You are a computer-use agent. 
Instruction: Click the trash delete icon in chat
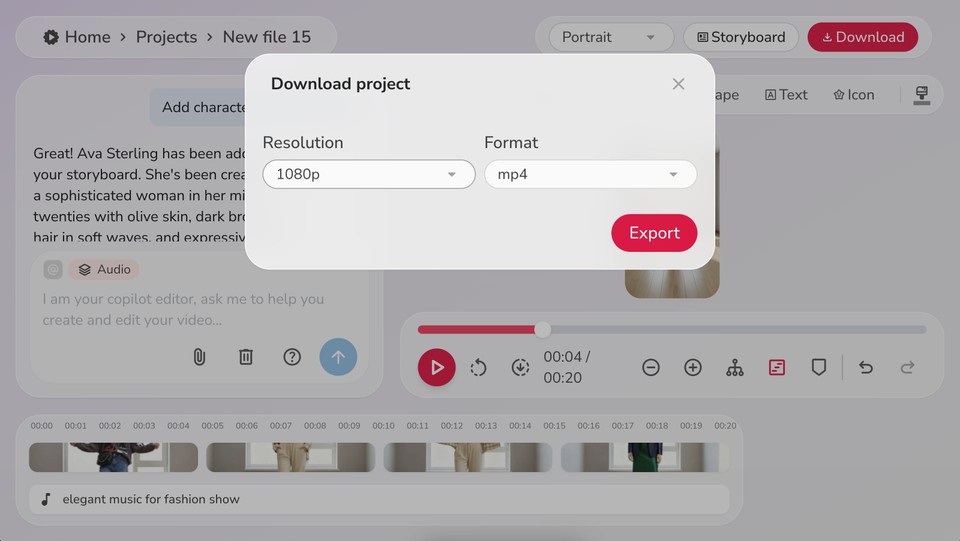coord(246,357)
